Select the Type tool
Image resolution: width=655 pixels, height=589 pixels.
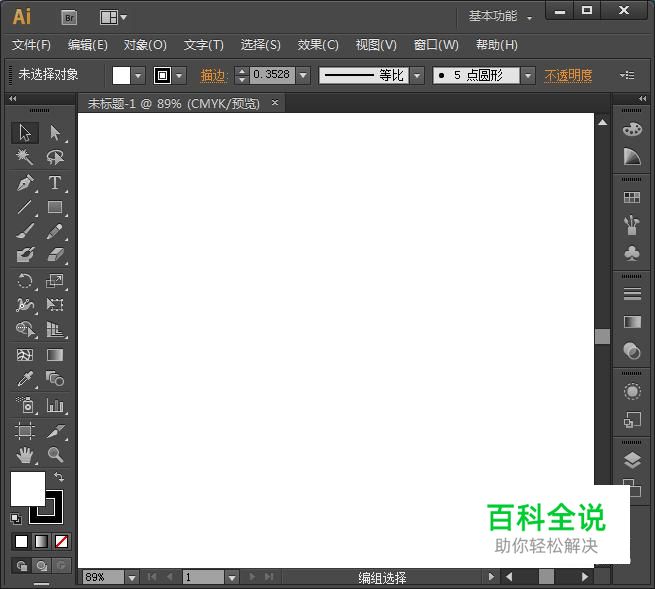click(55, 183)
